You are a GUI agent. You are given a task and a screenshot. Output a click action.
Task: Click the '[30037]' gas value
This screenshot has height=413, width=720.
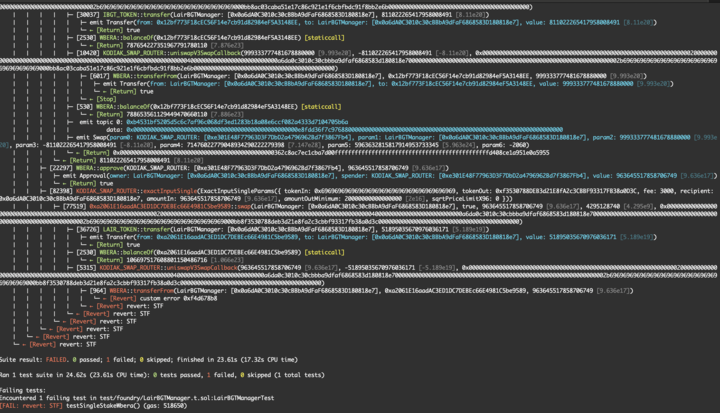point(88,15)
